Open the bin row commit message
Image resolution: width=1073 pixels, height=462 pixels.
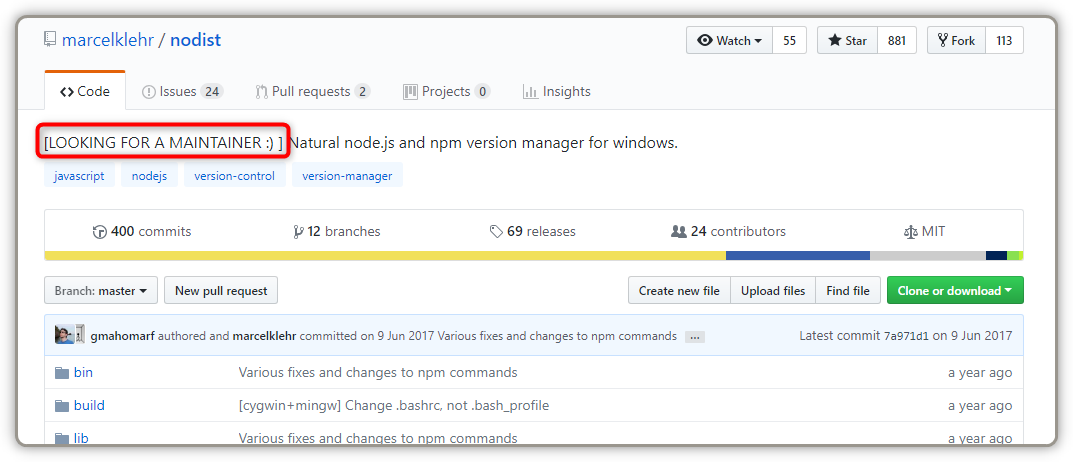pyautogui.click(x=378, y=372)
